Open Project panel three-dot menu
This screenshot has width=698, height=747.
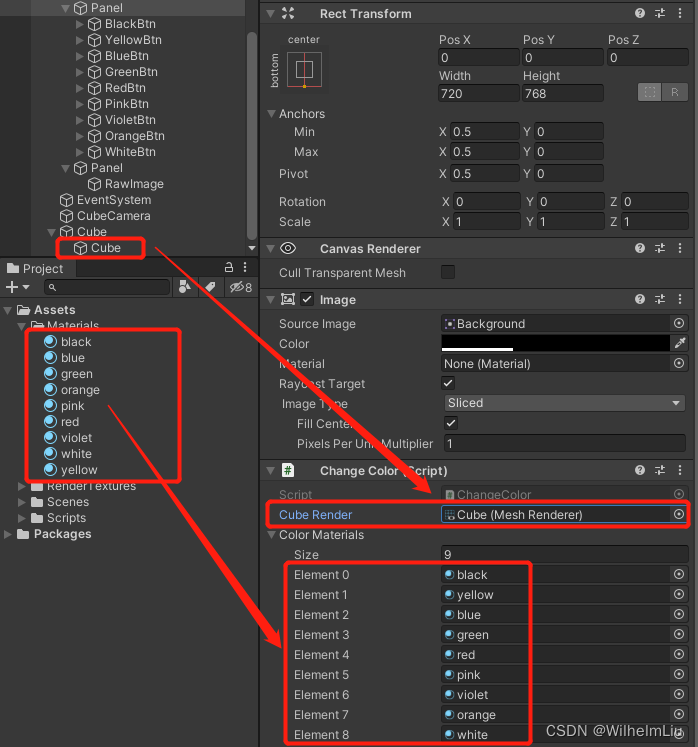coord(245,267)
